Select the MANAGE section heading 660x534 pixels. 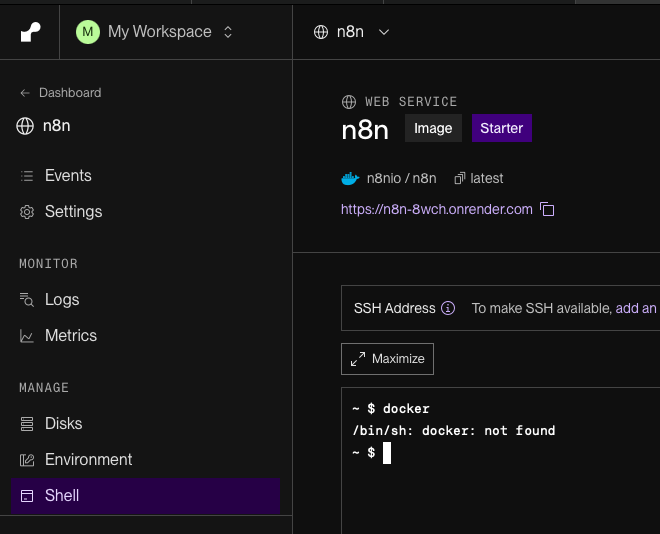click(44, 388)
